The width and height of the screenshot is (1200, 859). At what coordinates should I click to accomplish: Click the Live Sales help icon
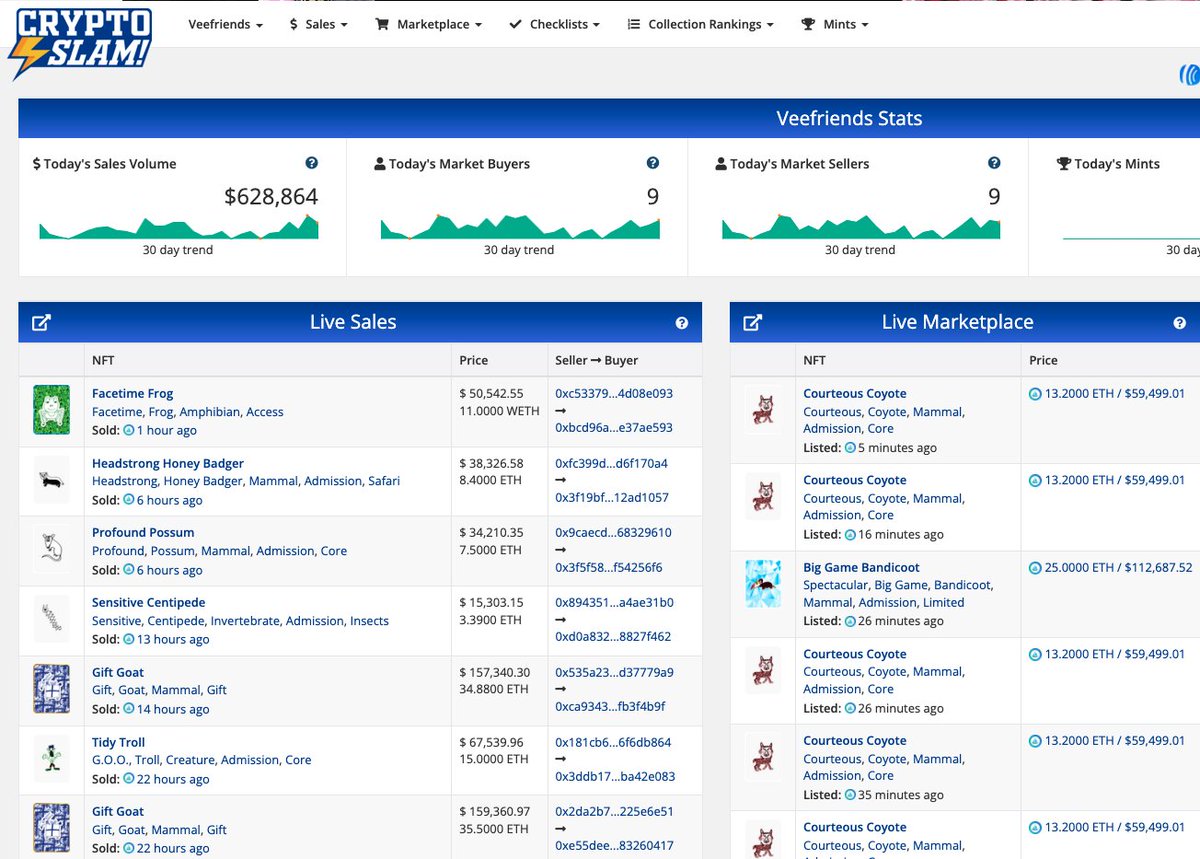(x=682, y=323)
